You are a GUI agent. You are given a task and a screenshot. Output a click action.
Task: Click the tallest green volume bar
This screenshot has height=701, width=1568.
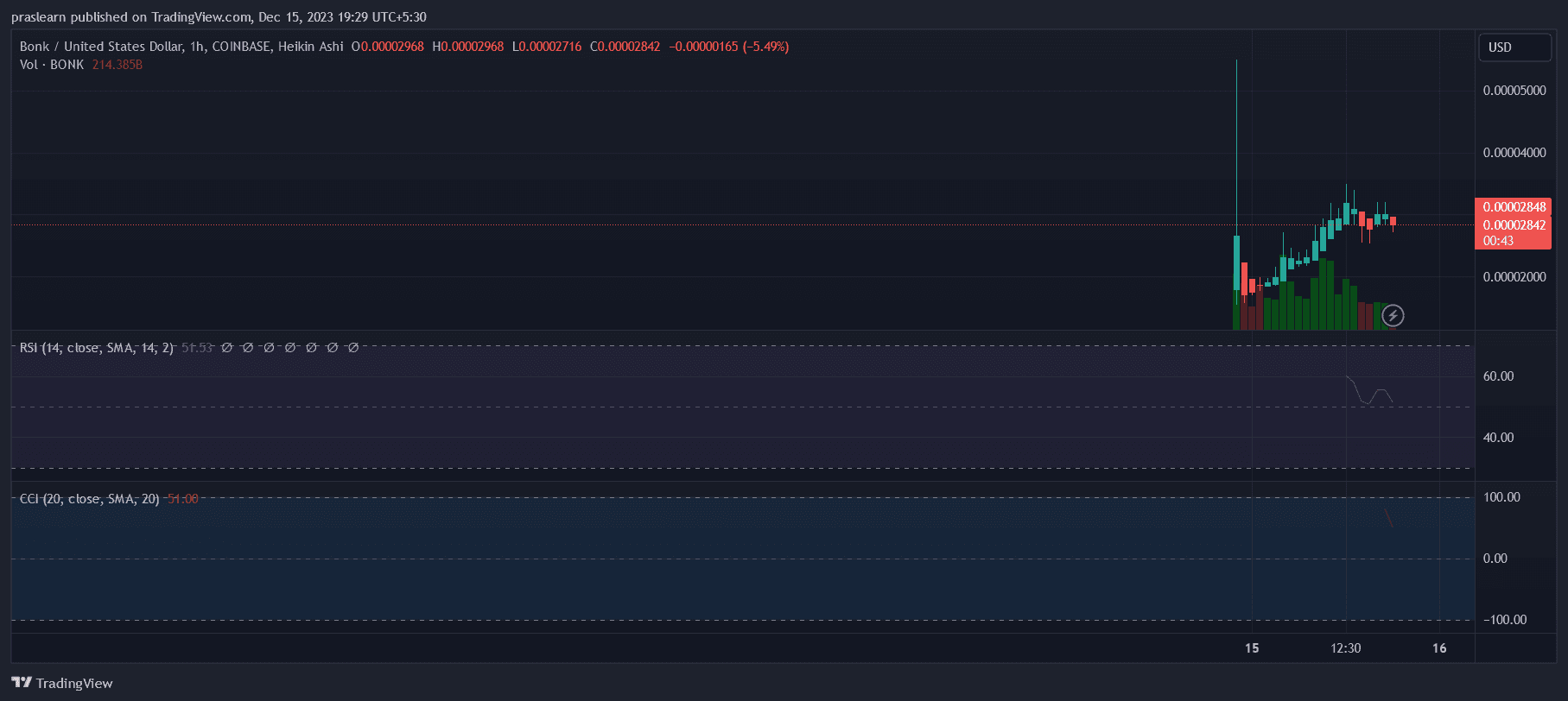point(1323,294)
